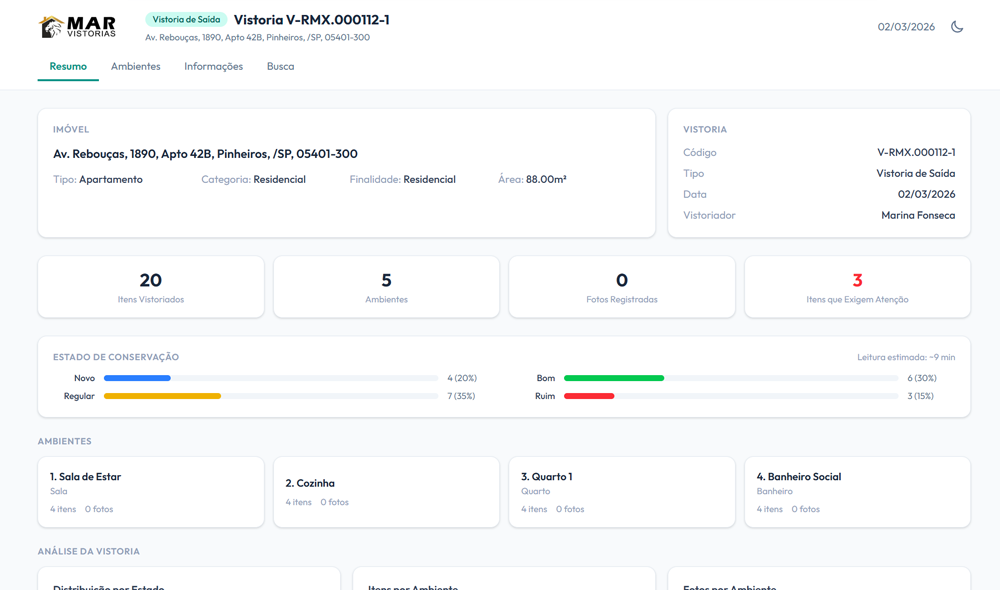Image resolution: width=1000 pixels, height=590 pixels.
Task: Toggle dark mode with the moon icon
Action: [x=957, y=27]
